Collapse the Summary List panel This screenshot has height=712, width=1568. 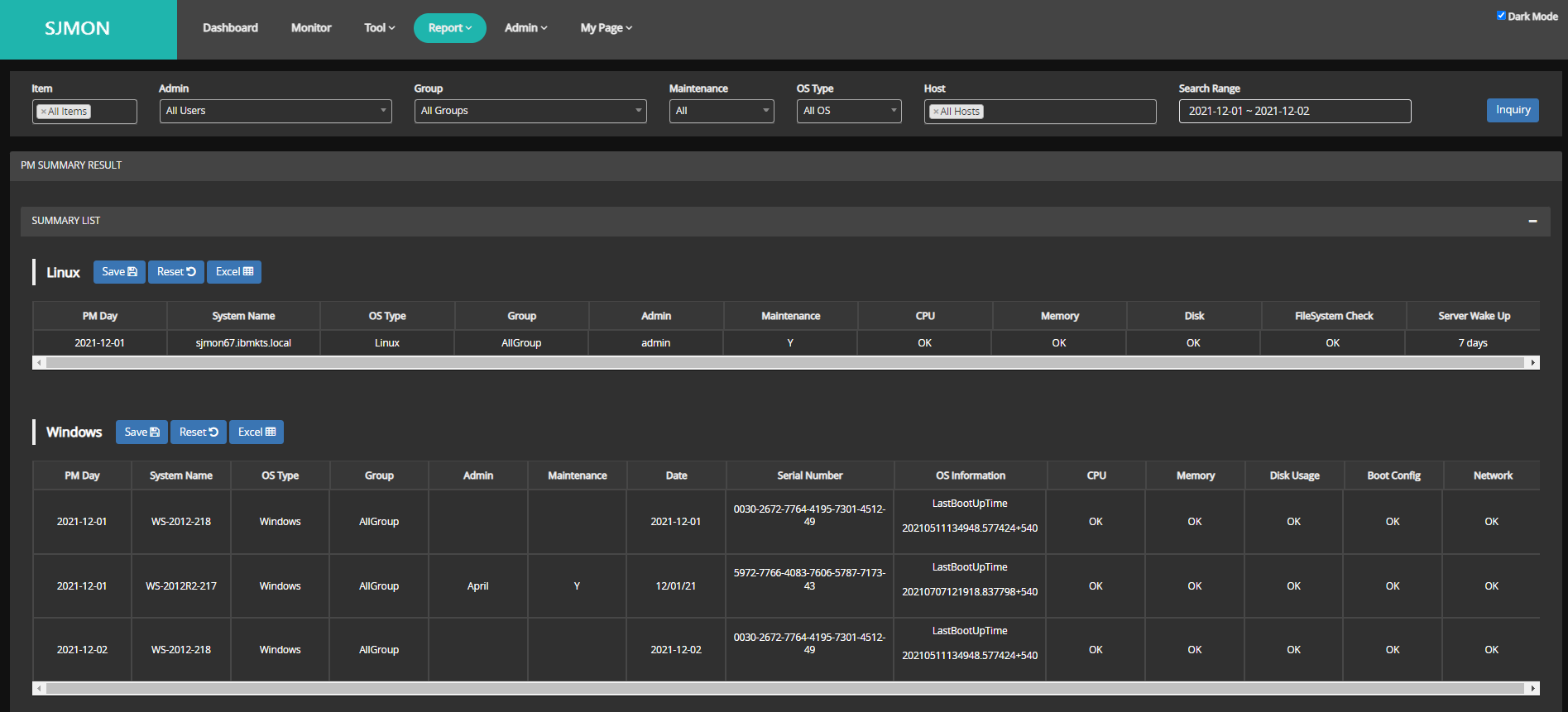click(1532, 221)
